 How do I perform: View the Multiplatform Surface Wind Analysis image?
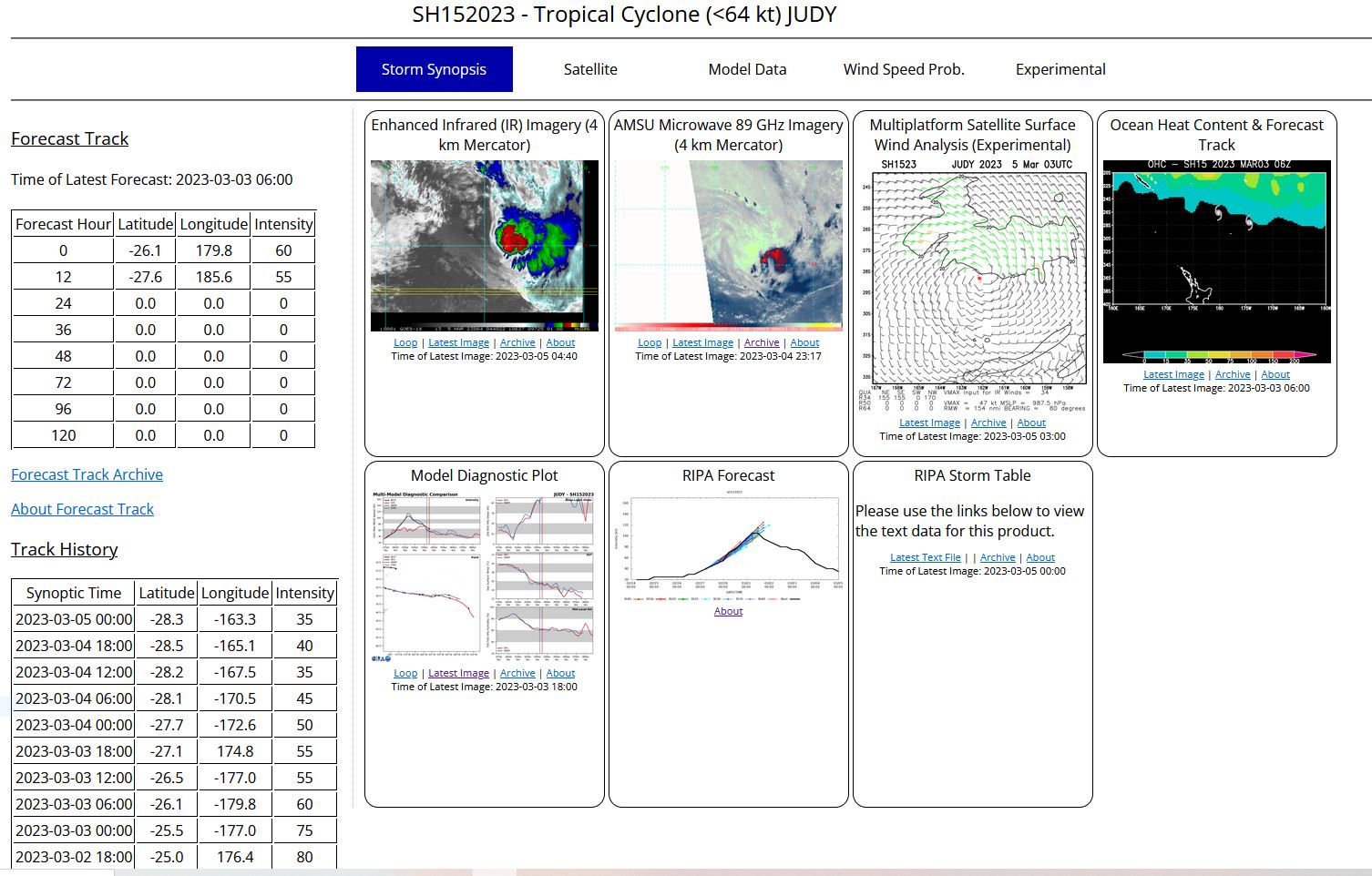[972, 286]
